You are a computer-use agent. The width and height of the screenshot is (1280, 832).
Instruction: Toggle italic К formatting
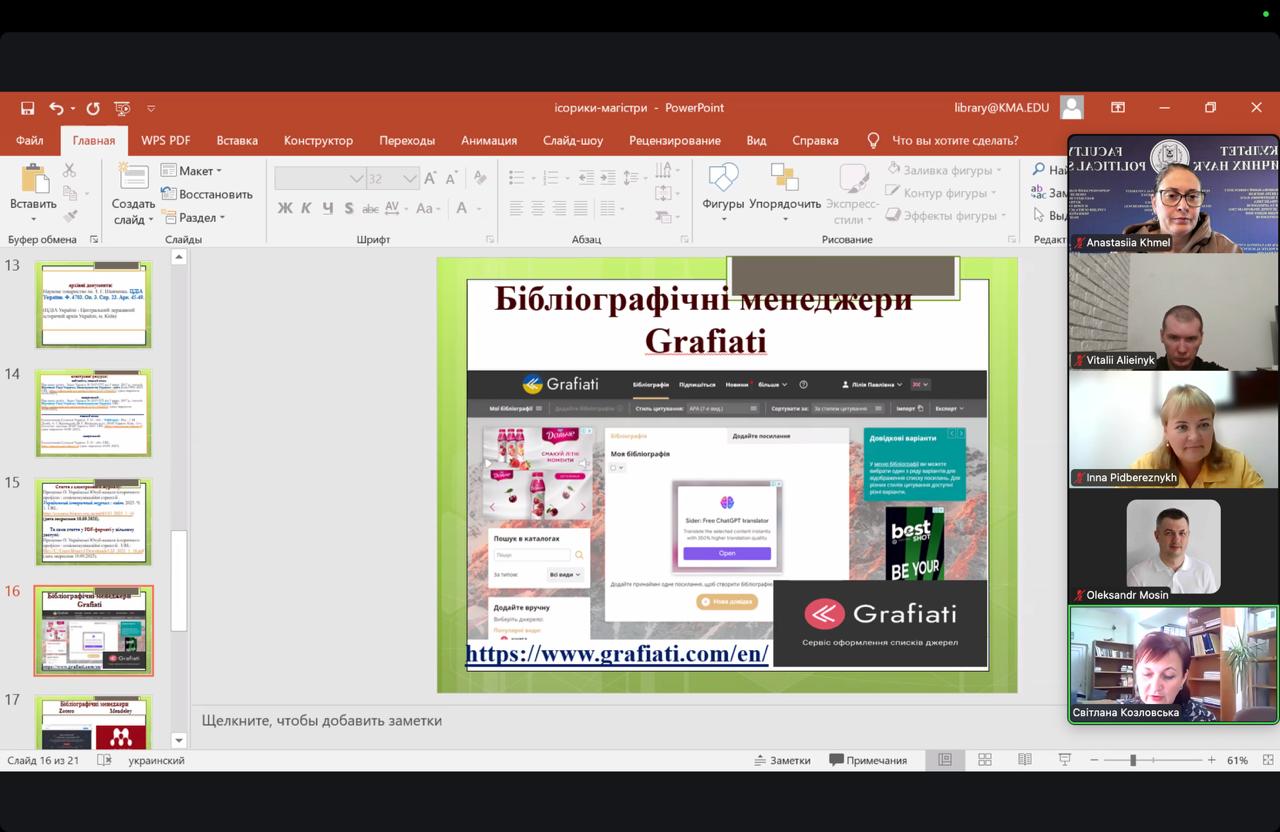click(307, 208)
